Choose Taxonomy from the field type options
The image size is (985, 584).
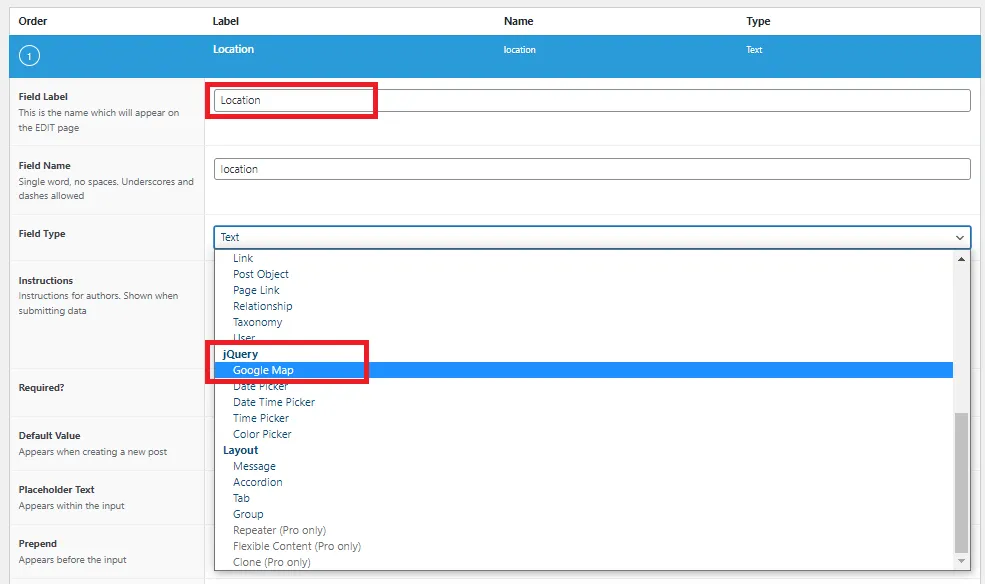point(255,322)
